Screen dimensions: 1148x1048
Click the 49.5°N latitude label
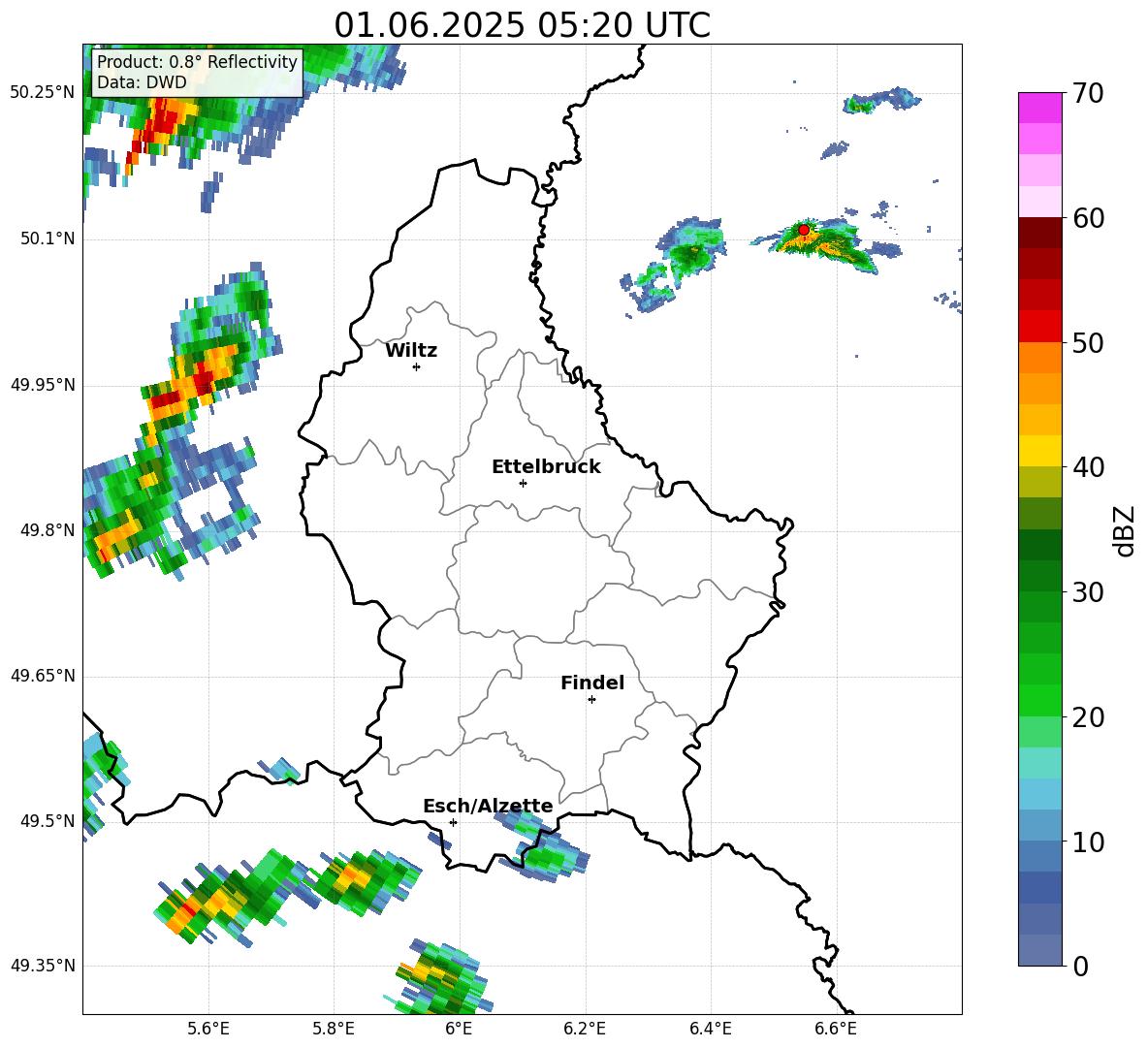click(x=48, y=821)
